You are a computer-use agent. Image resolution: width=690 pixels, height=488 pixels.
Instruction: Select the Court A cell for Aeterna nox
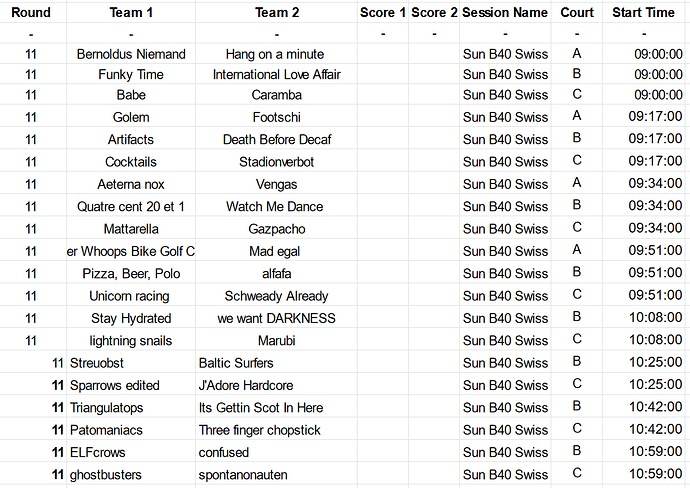coord(577,184)
